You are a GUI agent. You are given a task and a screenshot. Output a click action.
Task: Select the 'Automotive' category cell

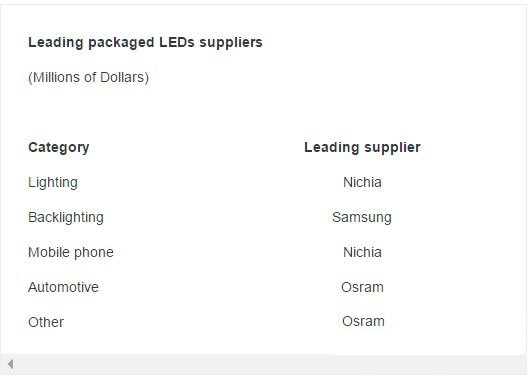click(63, 287)
